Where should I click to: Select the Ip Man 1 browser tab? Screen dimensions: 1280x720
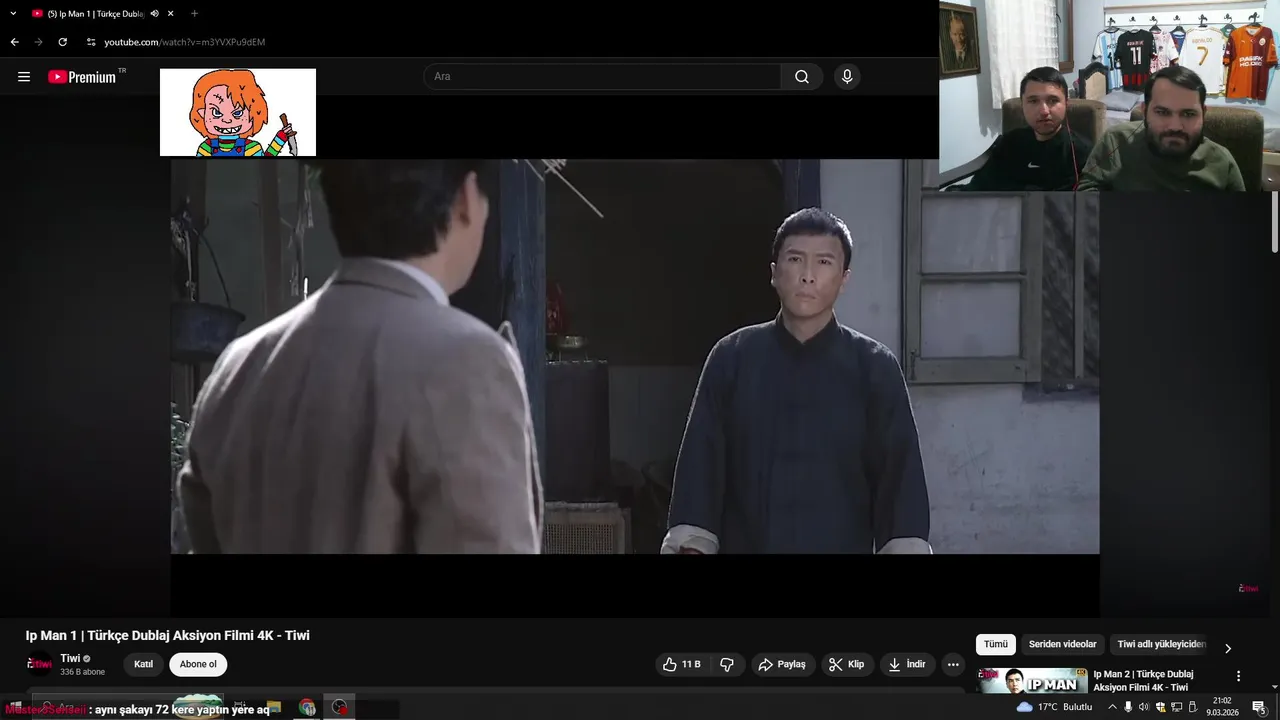pyautogui.click(x=95, y=13)
